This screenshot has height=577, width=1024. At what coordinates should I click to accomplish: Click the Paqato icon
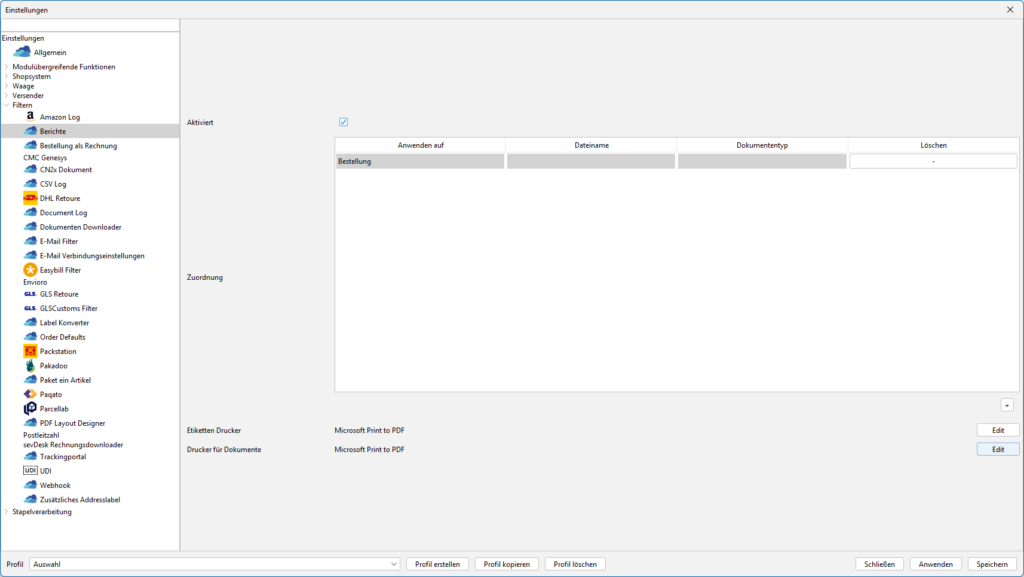click(x=30, y=394)
